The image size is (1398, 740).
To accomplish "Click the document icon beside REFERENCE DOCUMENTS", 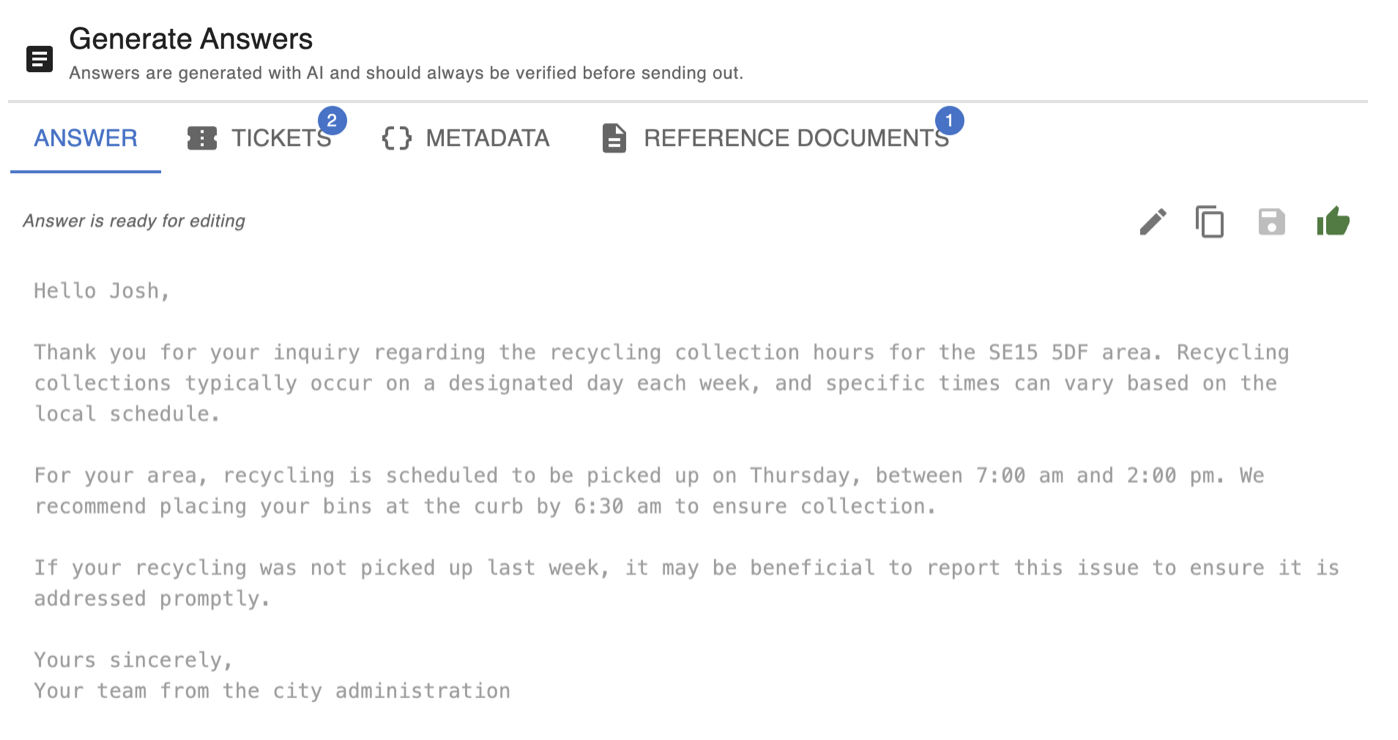I will point(614,138).
